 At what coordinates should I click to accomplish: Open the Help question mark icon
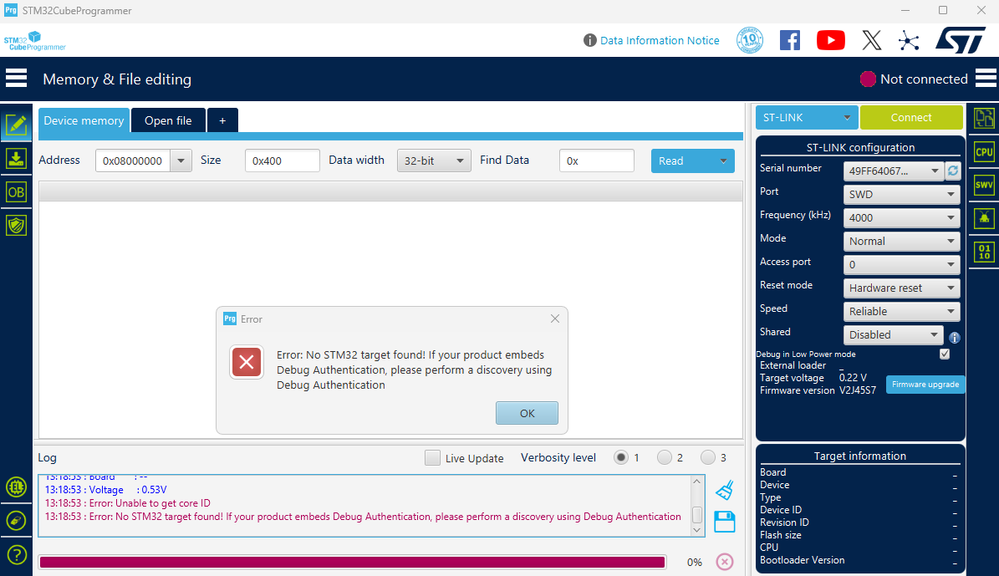pos(16,554)
